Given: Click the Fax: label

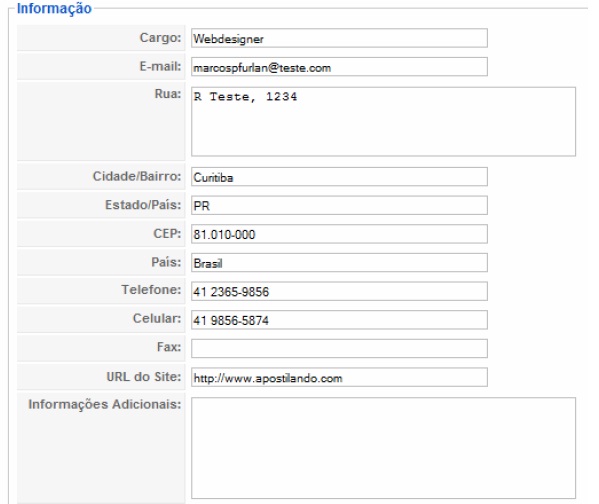Looking at the screenshot, I should point(169,347).
